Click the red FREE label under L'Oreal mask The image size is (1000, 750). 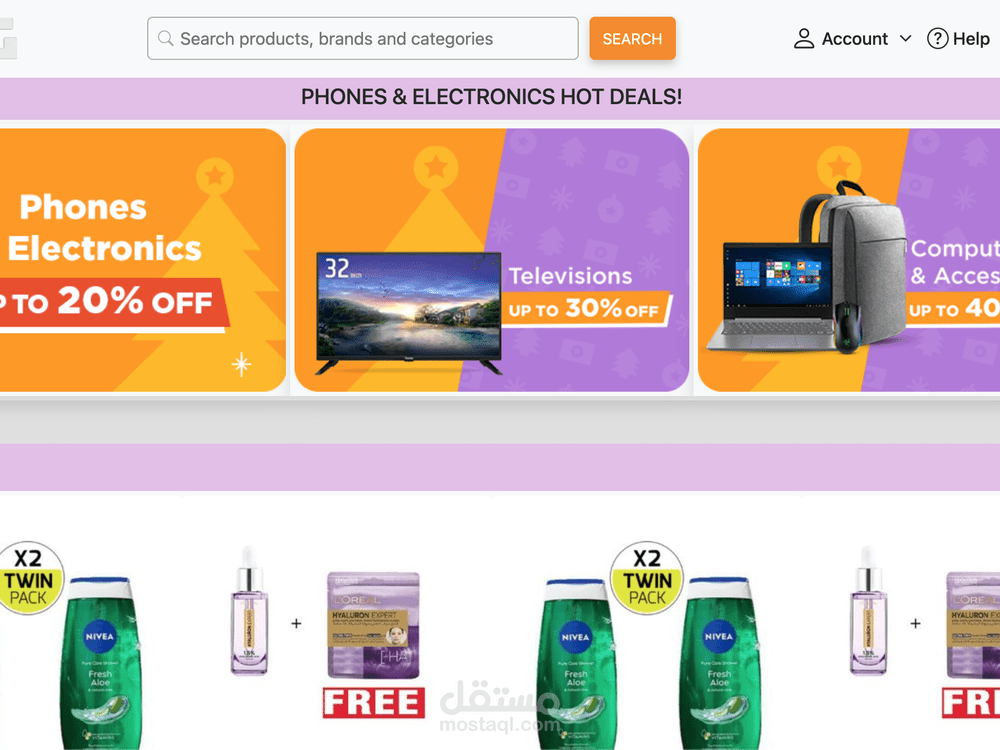click(x=374, y=703)
